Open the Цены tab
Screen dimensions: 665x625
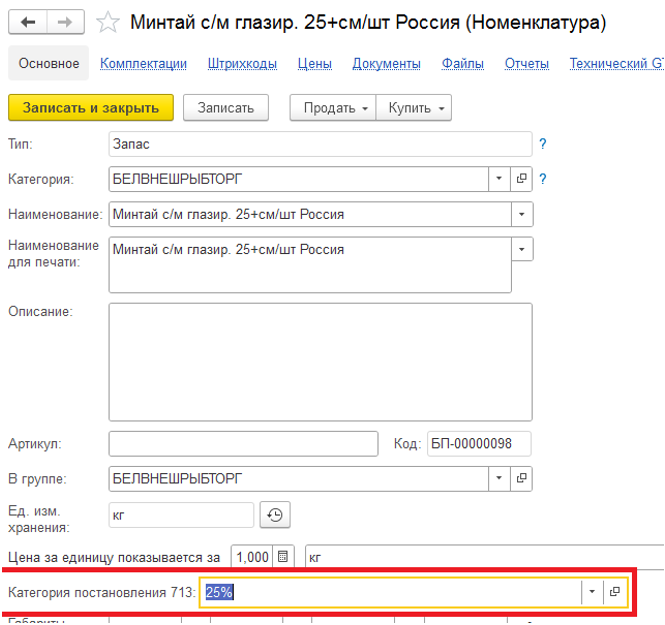[x=315, y=63]
